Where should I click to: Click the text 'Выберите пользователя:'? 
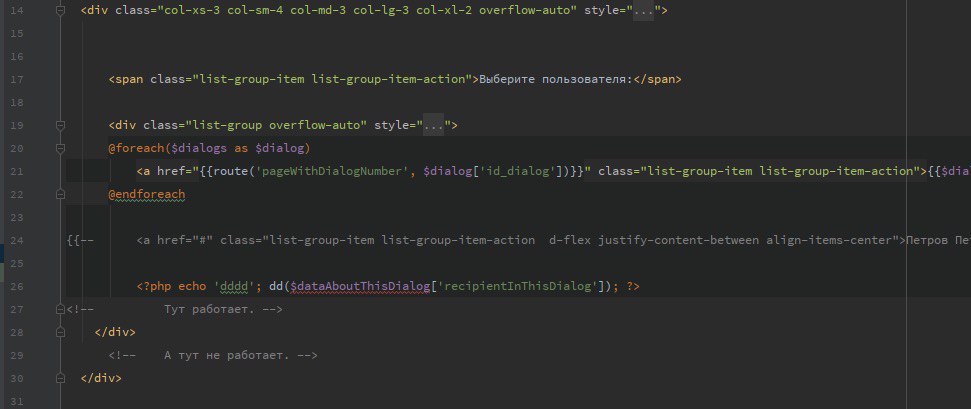click(x=556, y=79)
